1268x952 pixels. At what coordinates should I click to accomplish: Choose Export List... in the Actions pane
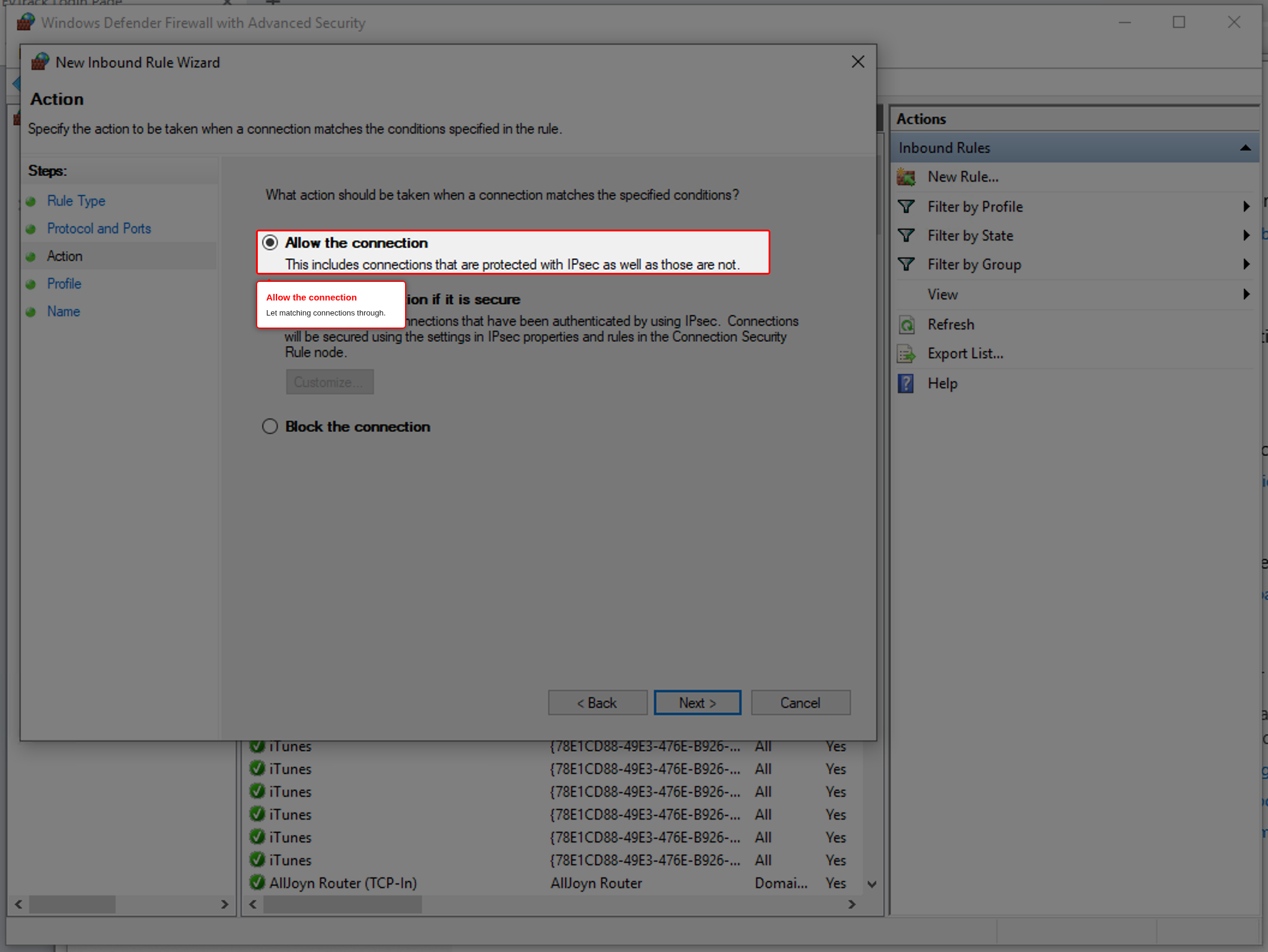[x=965, y=353]
